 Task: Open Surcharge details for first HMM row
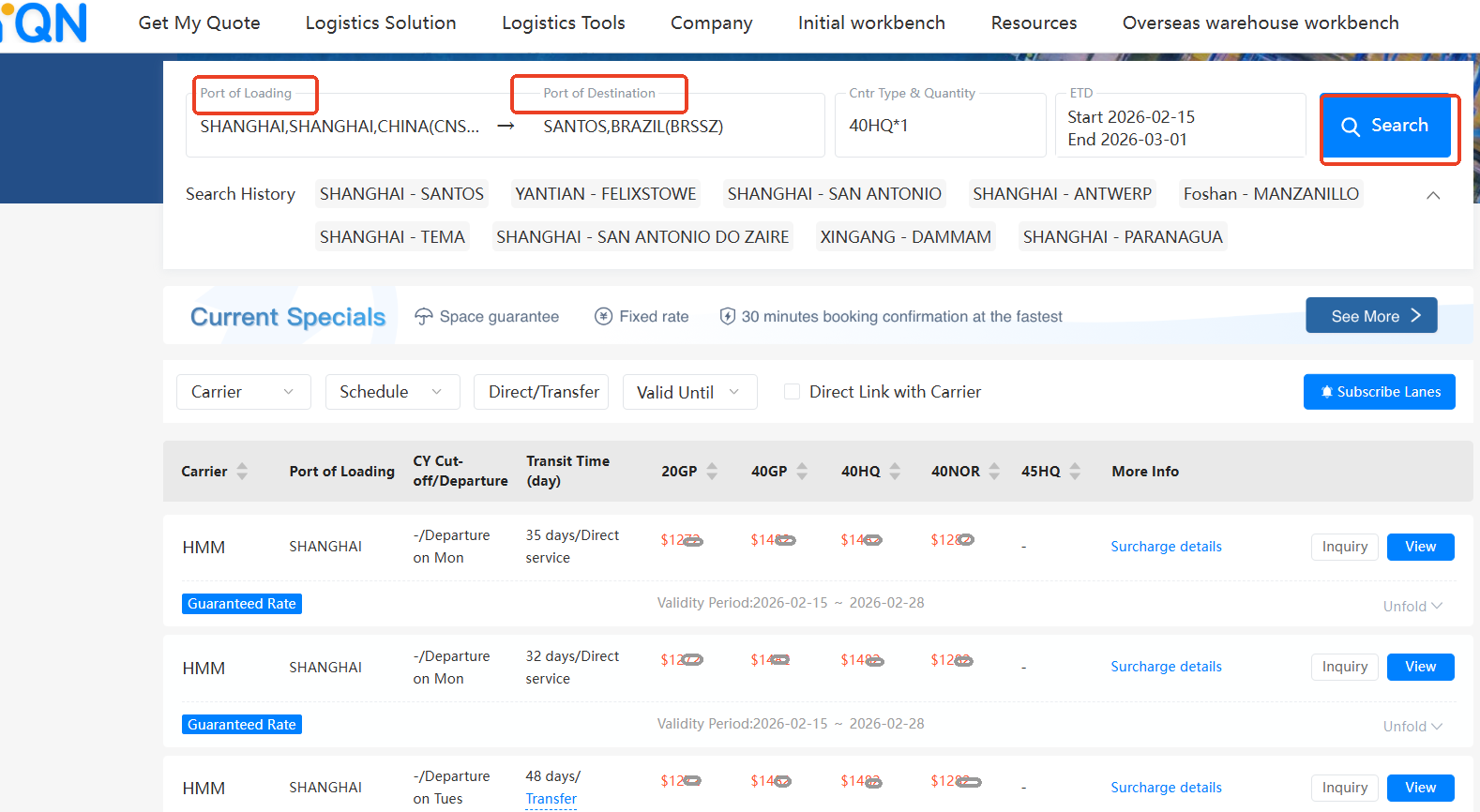[x=1166, y=547]
